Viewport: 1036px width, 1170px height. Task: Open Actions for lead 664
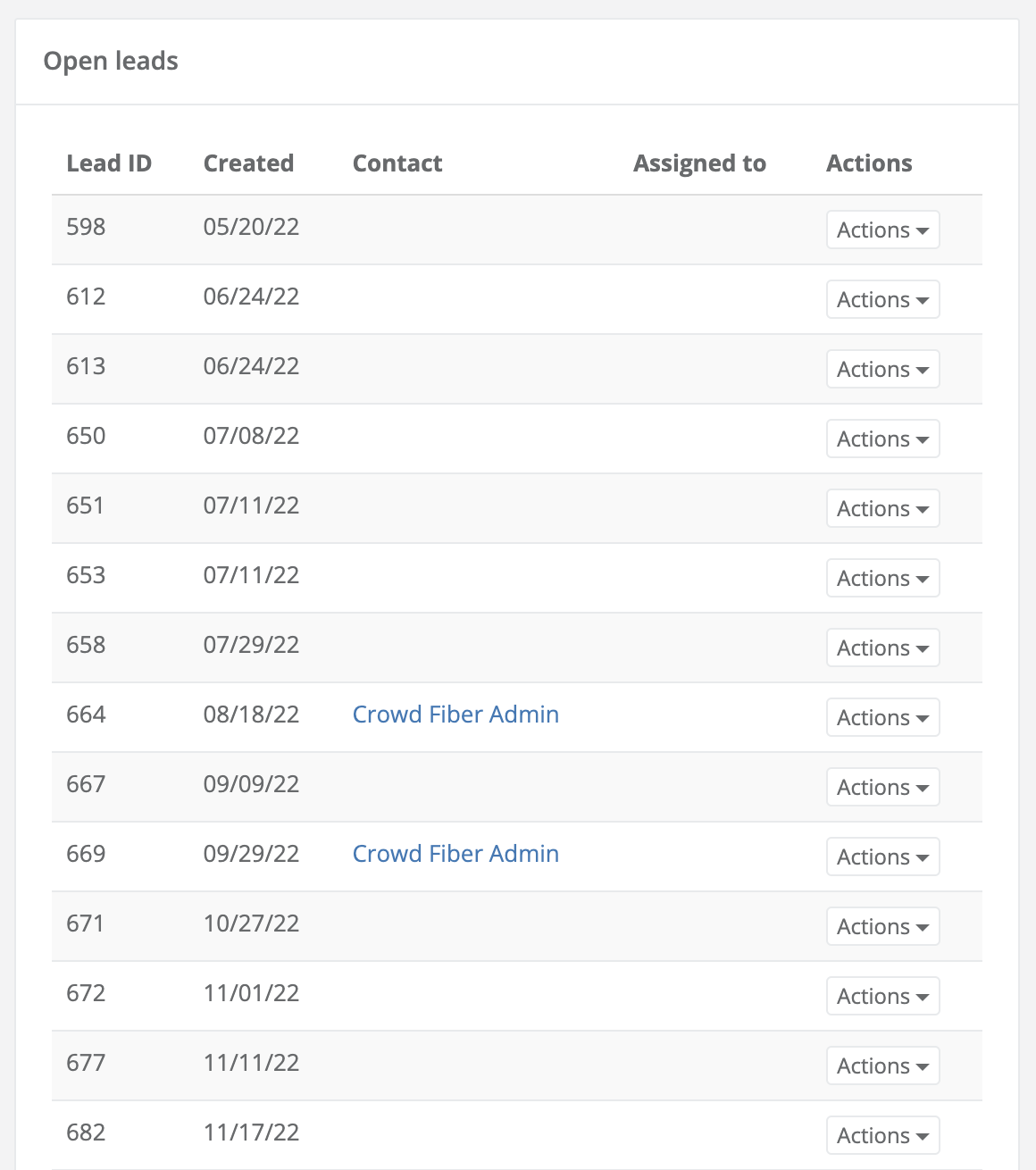(882, 717)
